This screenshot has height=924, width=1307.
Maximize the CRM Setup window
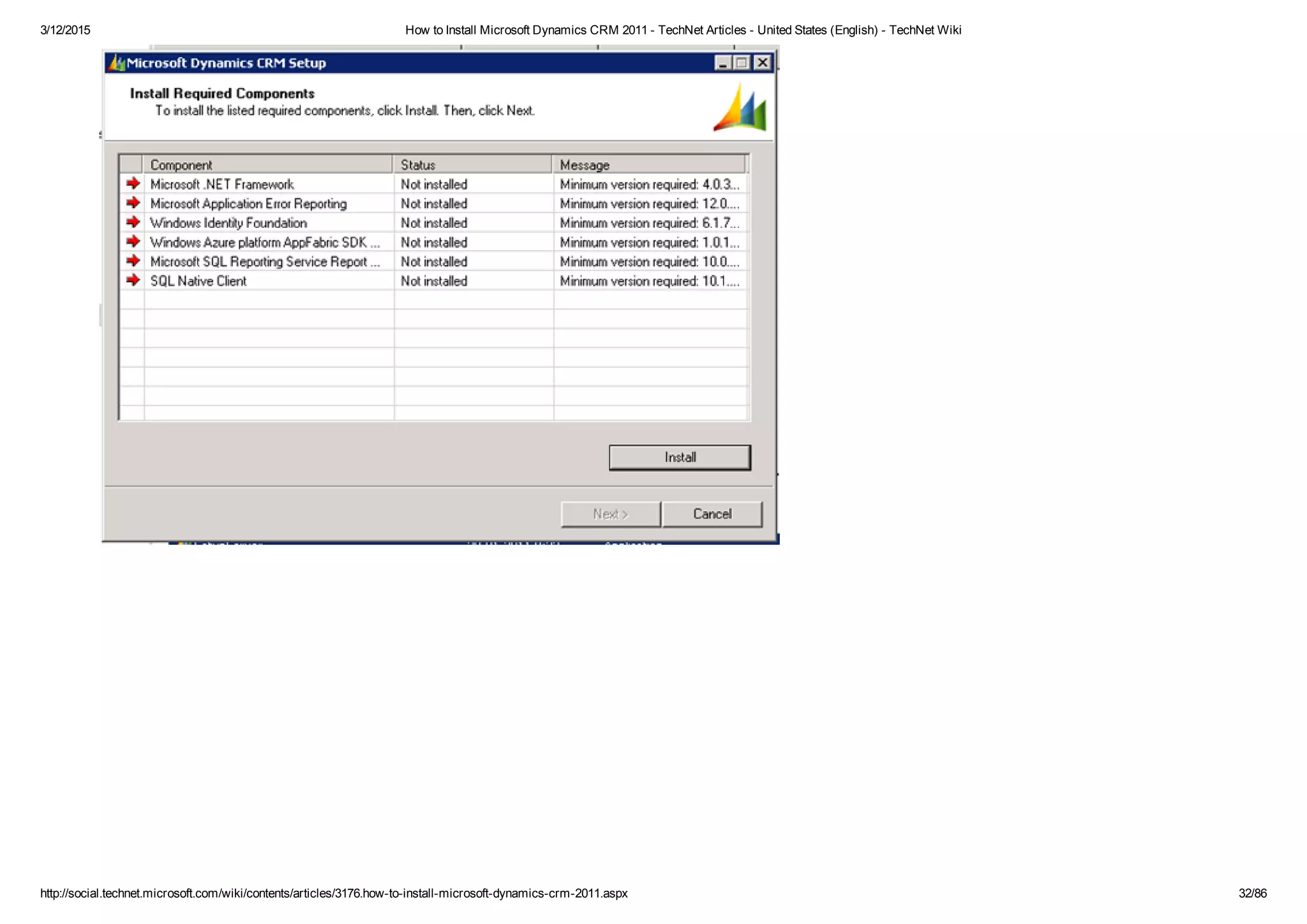coord(742,63)
